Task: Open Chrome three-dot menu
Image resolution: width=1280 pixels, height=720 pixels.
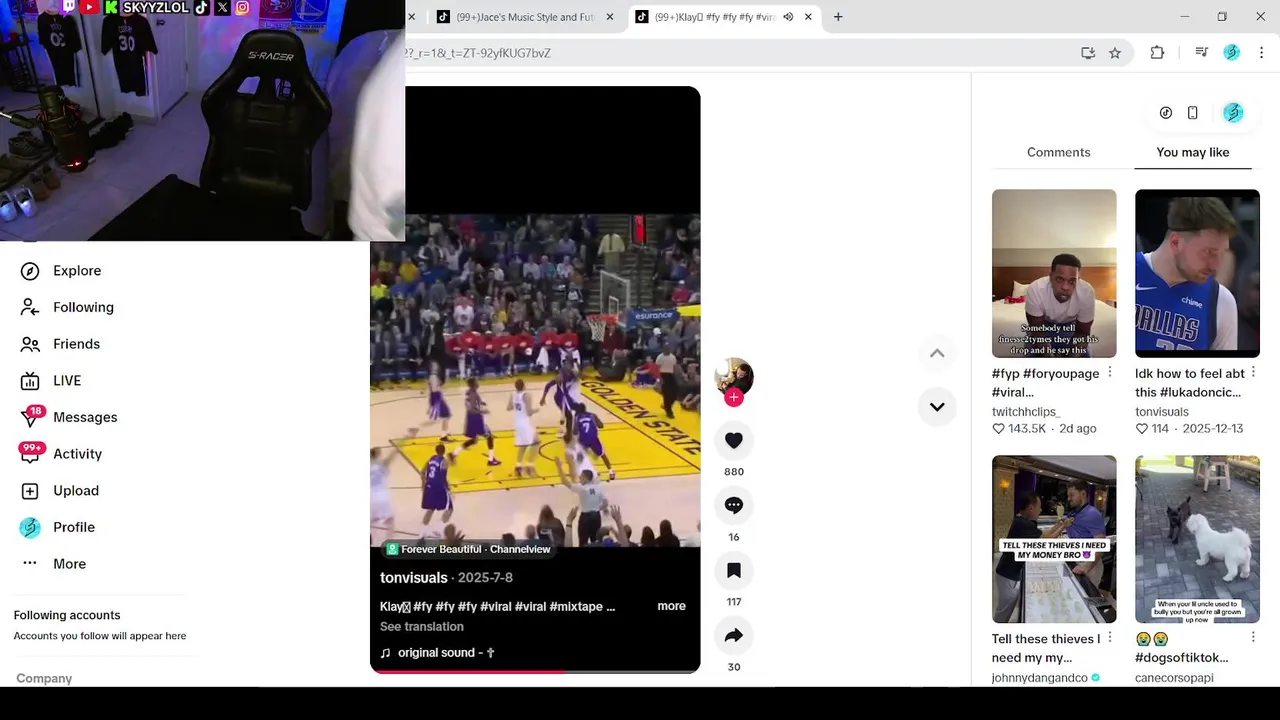Action: (x=1263, y=53)
